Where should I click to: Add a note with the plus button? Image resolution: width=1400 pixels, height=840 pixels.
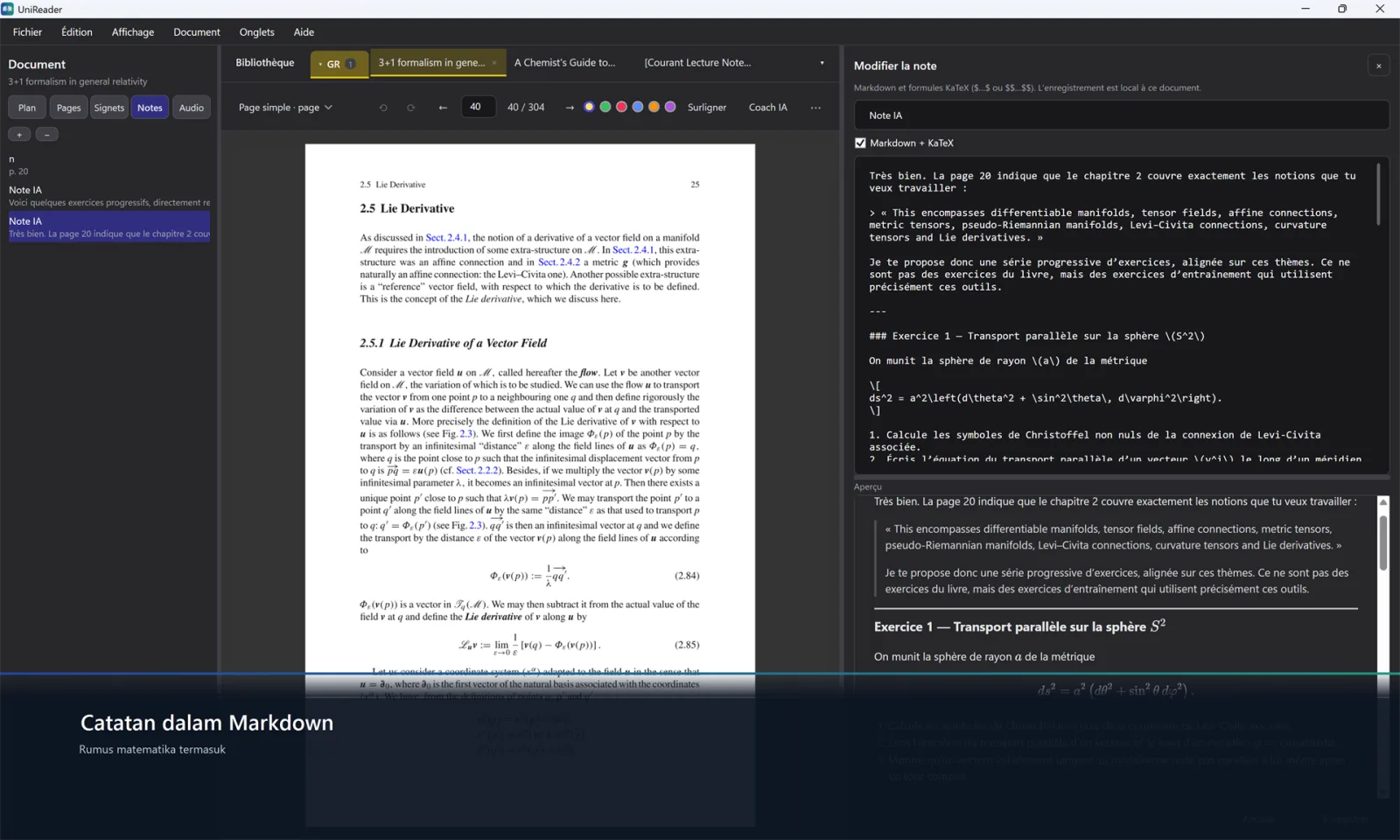(19, 134)
